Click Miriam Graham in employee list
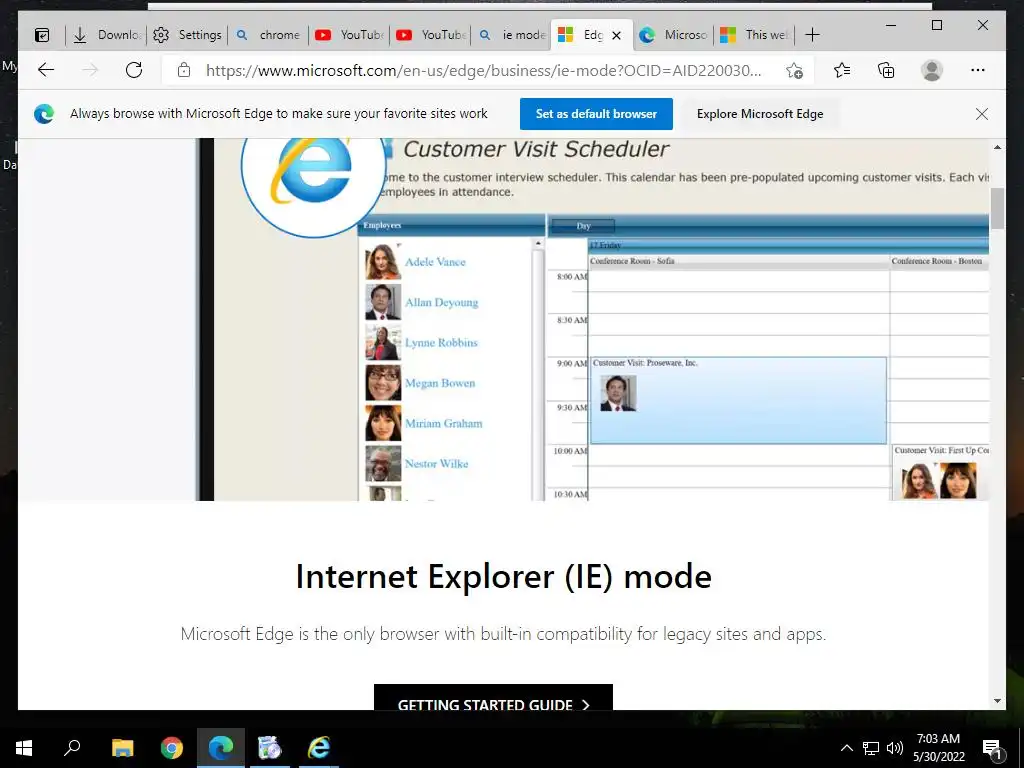 click(443, 424)
